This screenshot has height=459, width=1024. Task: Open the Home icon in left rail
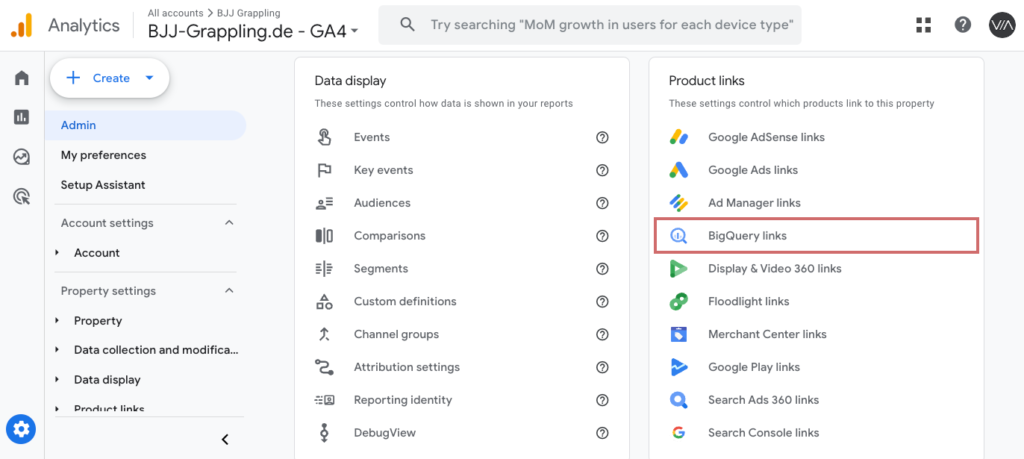pyautogui.click(x=21, y=78)
